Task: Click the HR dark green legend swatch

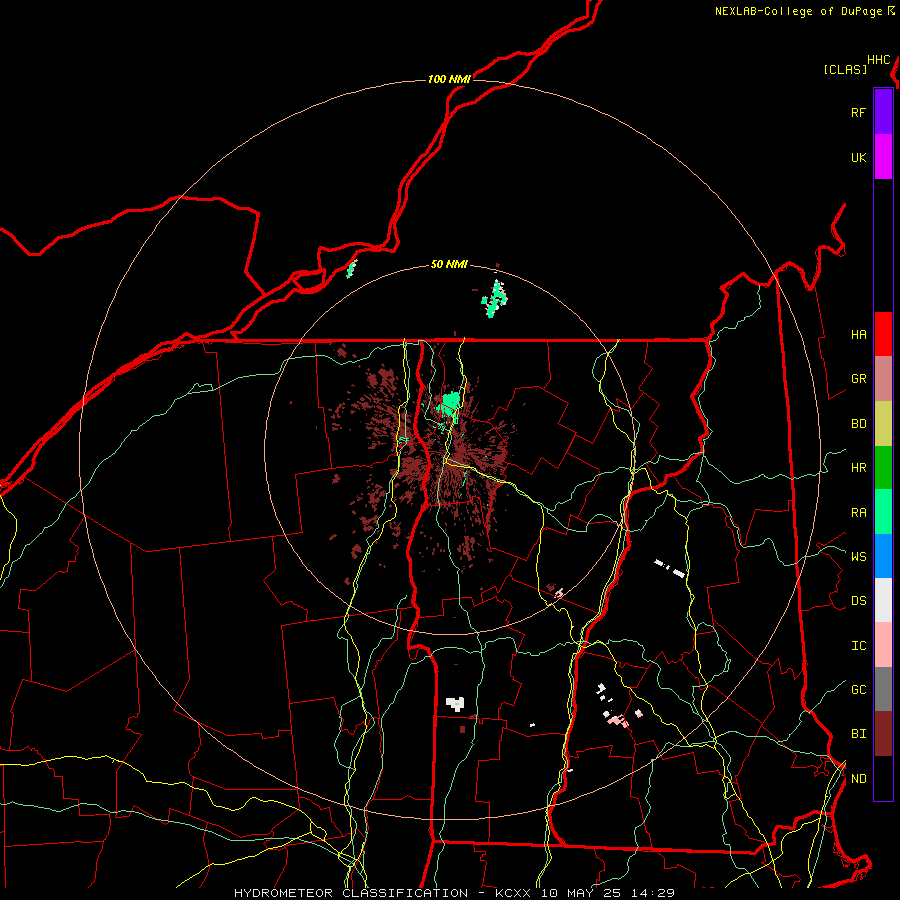Action: pyautogui.click(x=883, y=468)
